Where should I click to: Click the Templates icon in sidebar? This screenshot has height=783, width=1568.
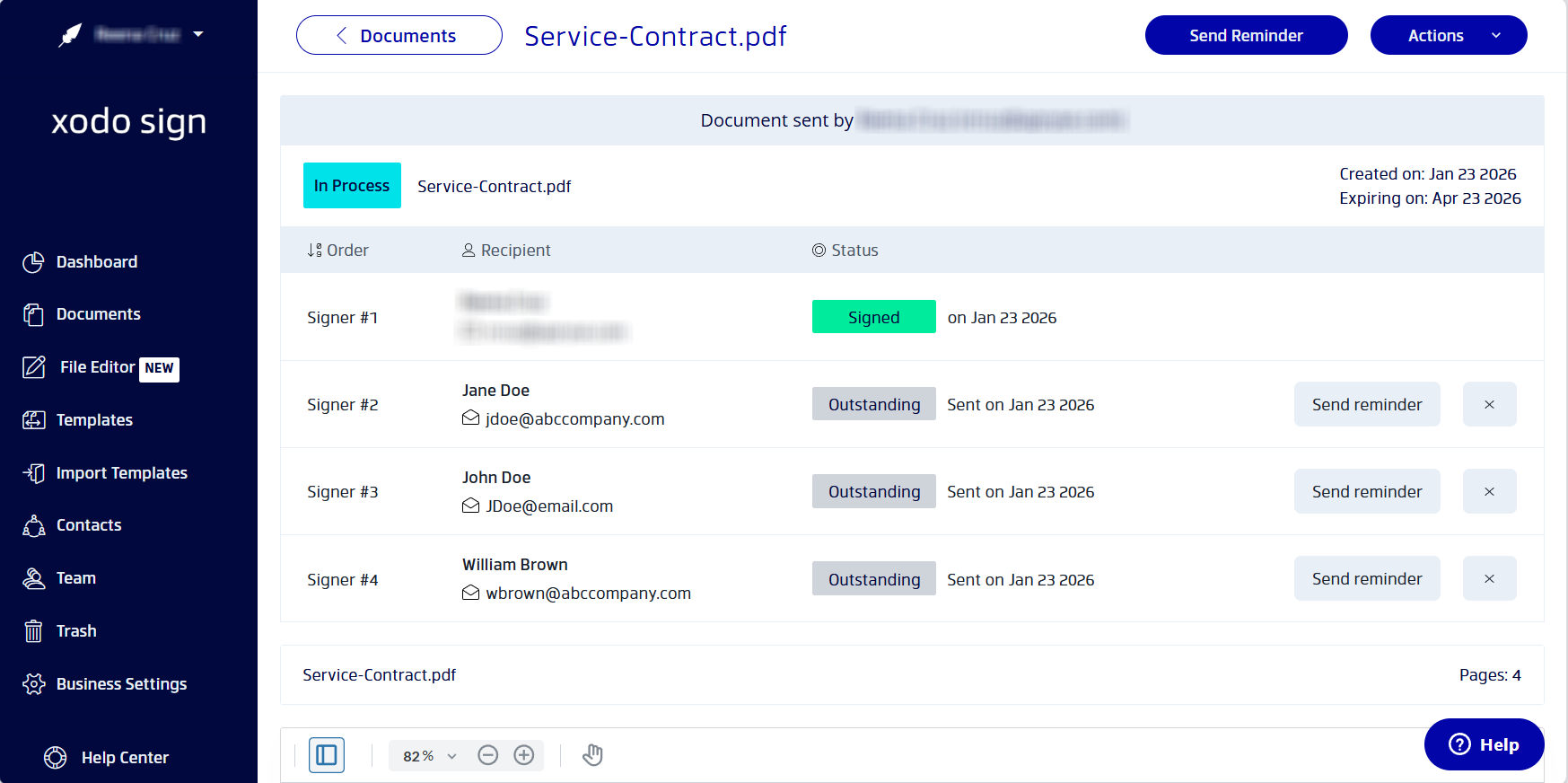tap(33, 420)
